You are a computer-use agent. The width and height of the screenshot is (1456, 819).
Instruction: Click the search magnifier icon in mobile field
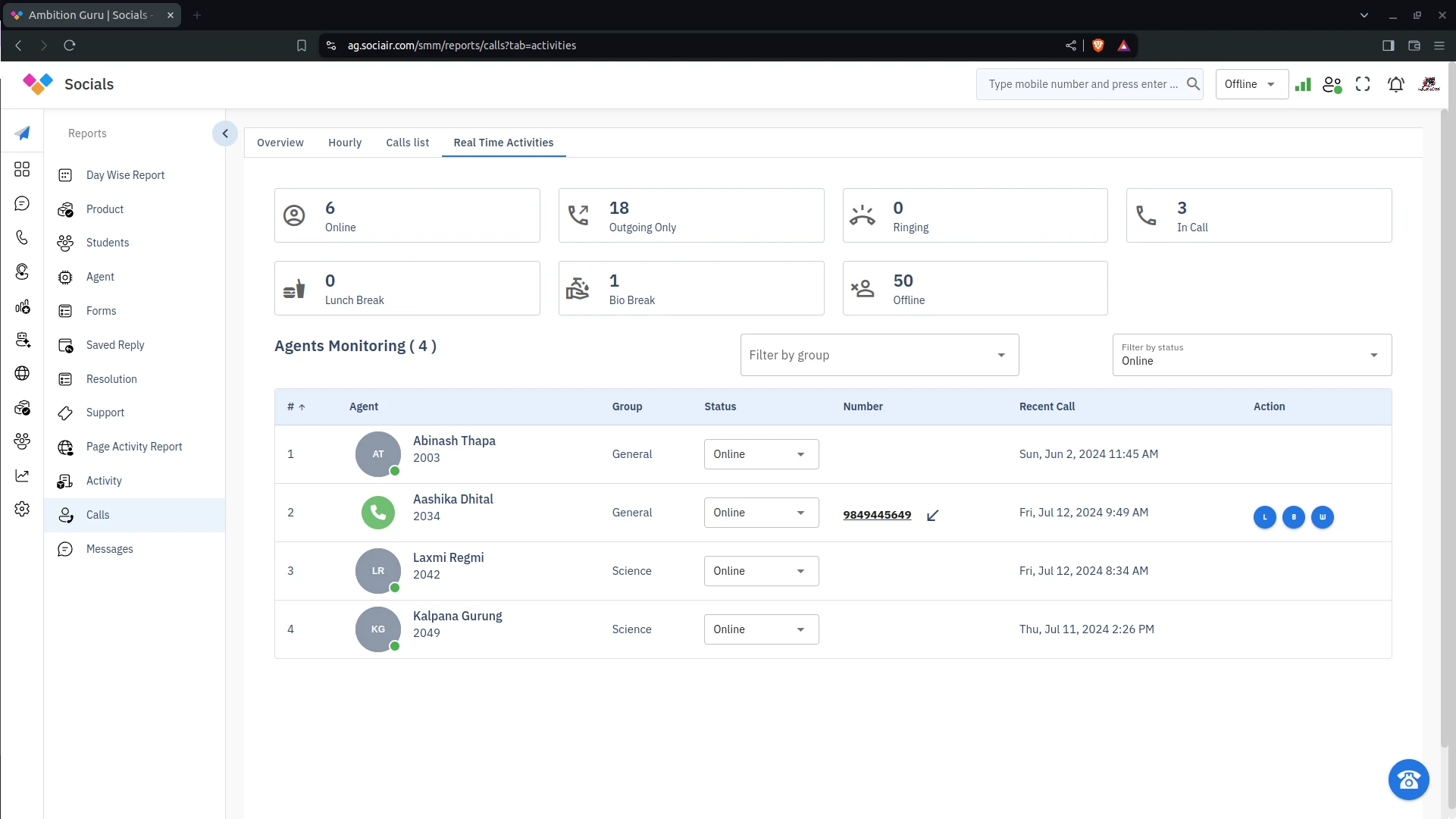click(x=1193, y=84)
